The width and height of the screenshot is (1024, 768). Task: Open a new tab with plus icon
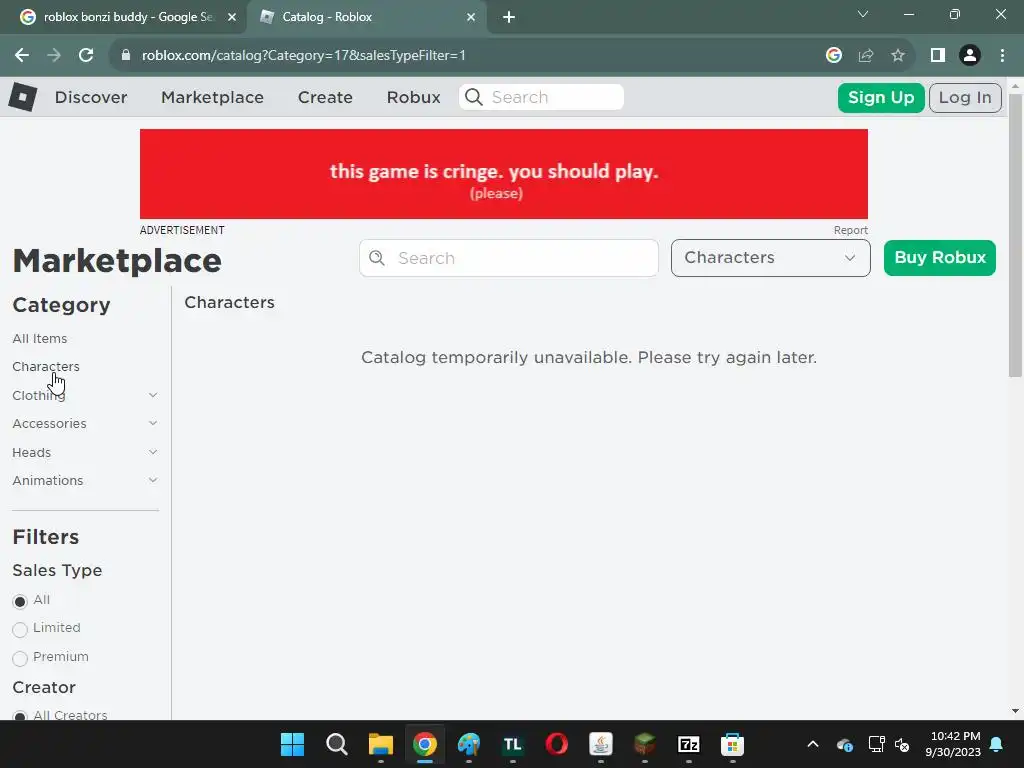[x=509, y=17]
